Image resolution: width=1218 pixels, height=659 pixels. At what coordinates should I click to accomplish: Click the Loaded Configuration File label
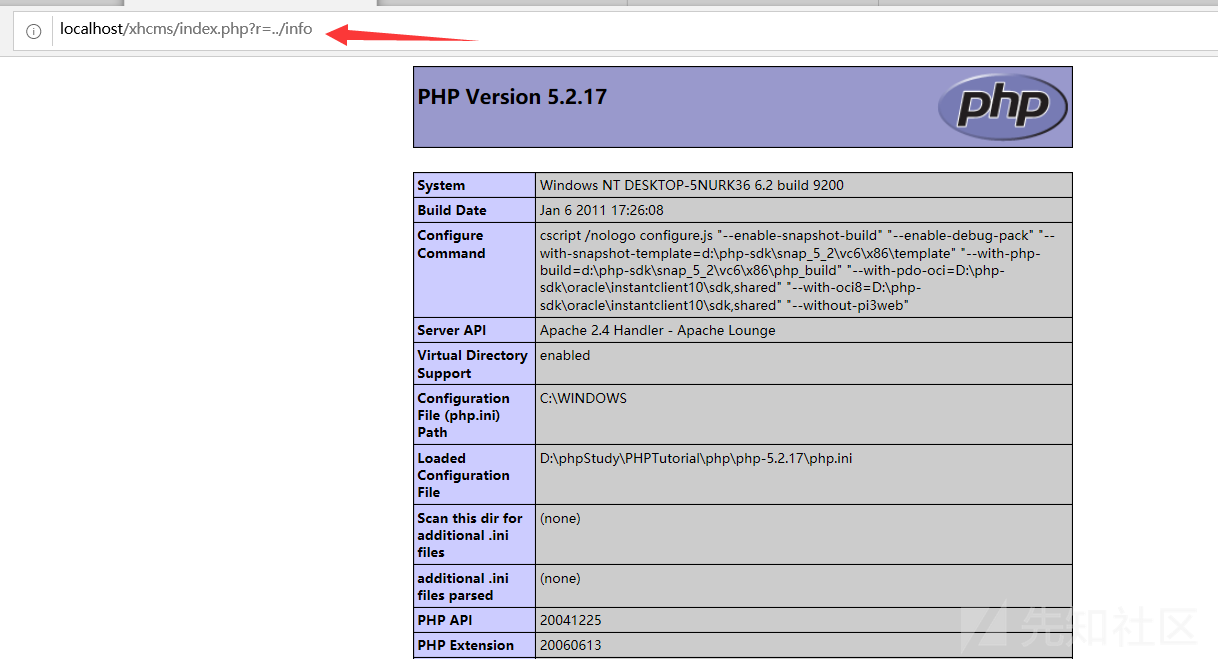(463, 475)
